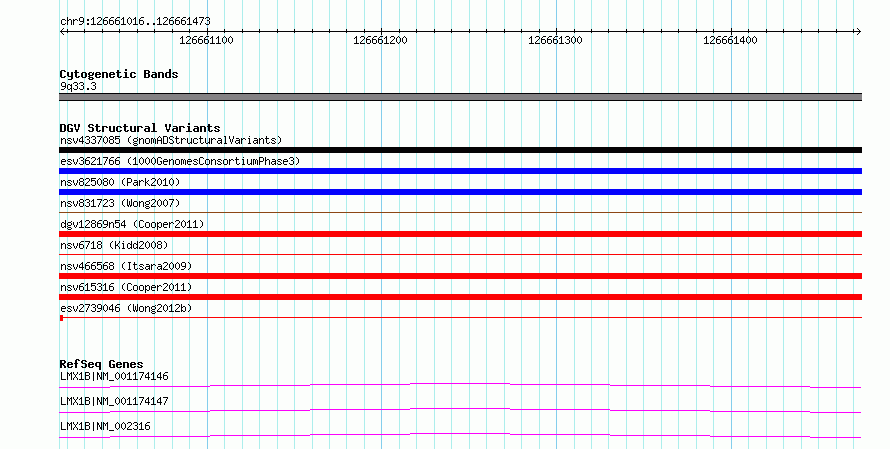Click the red dgv12869n54 variant bar
The height and width of the screenshot is (449, 890).
click(x=460, y=234)
